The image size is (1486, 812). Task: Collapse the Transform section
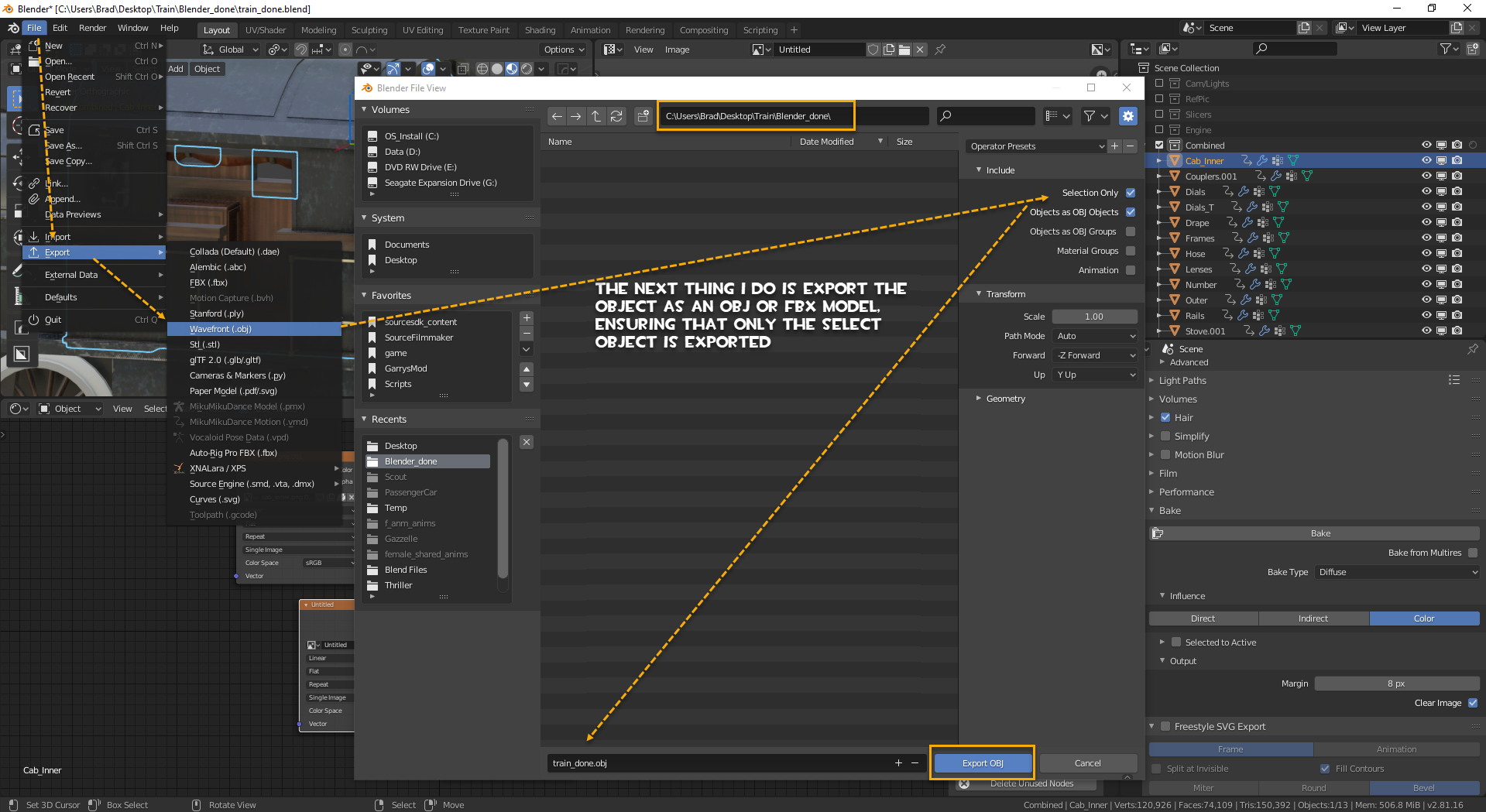coord(1005,294)
